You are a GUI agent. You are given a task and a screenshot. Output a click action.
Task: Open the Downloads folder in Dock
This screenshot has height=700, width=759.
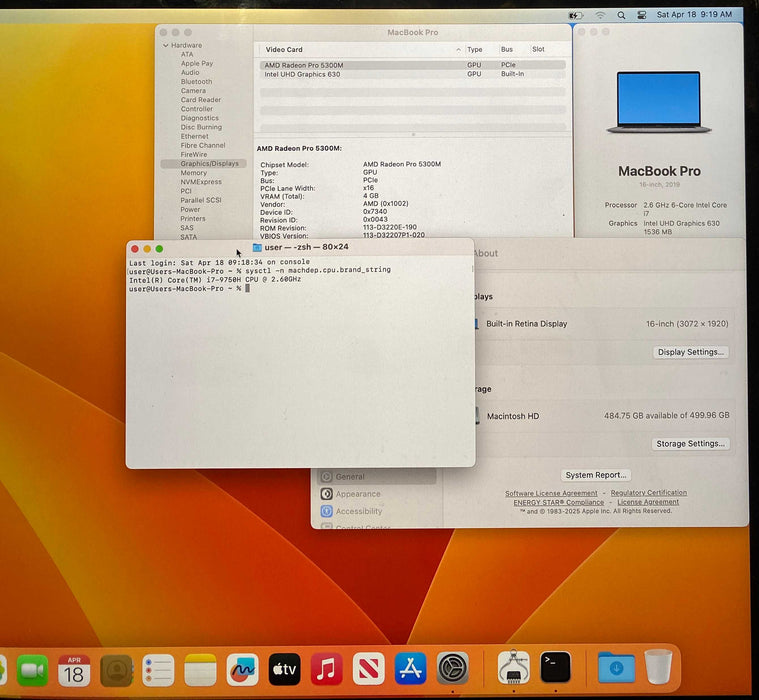point(616,667)
